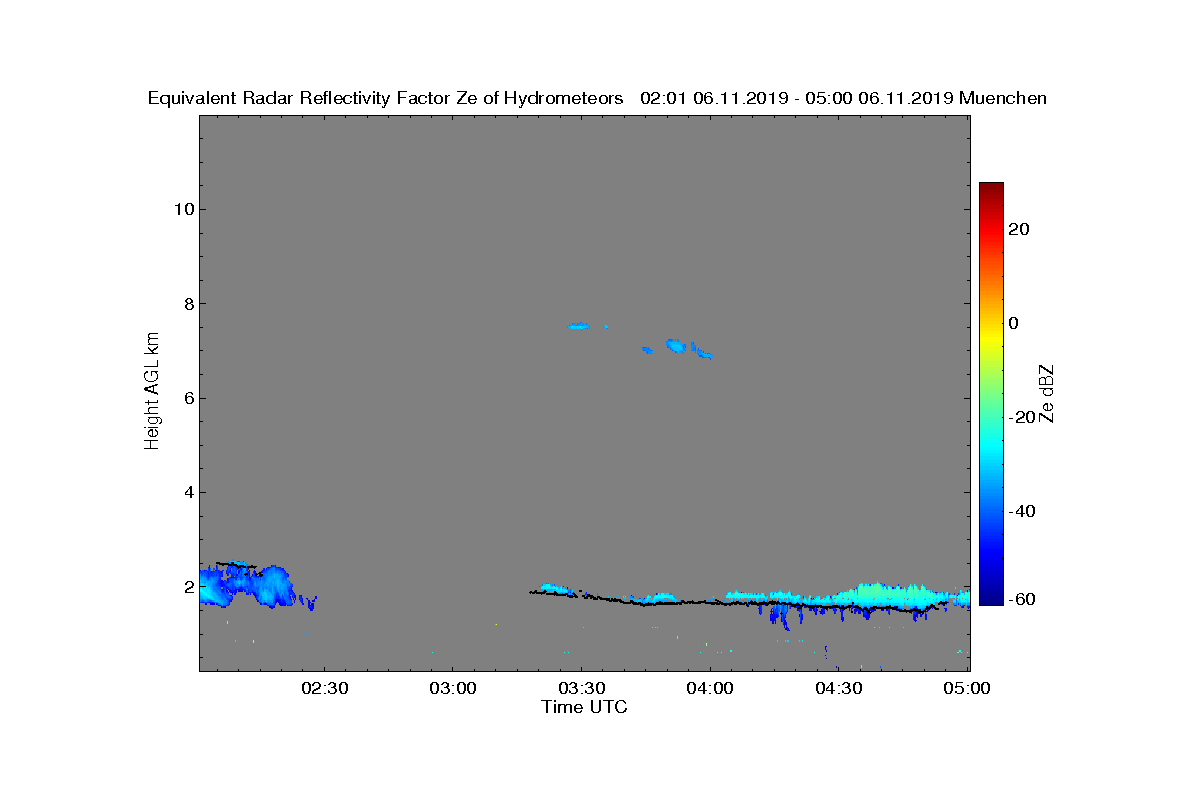Image resolution: width=1200 pixels, height=800 pixels.
Task: Click the high cloud patch near 7.5 km
Action: (579, 326)
